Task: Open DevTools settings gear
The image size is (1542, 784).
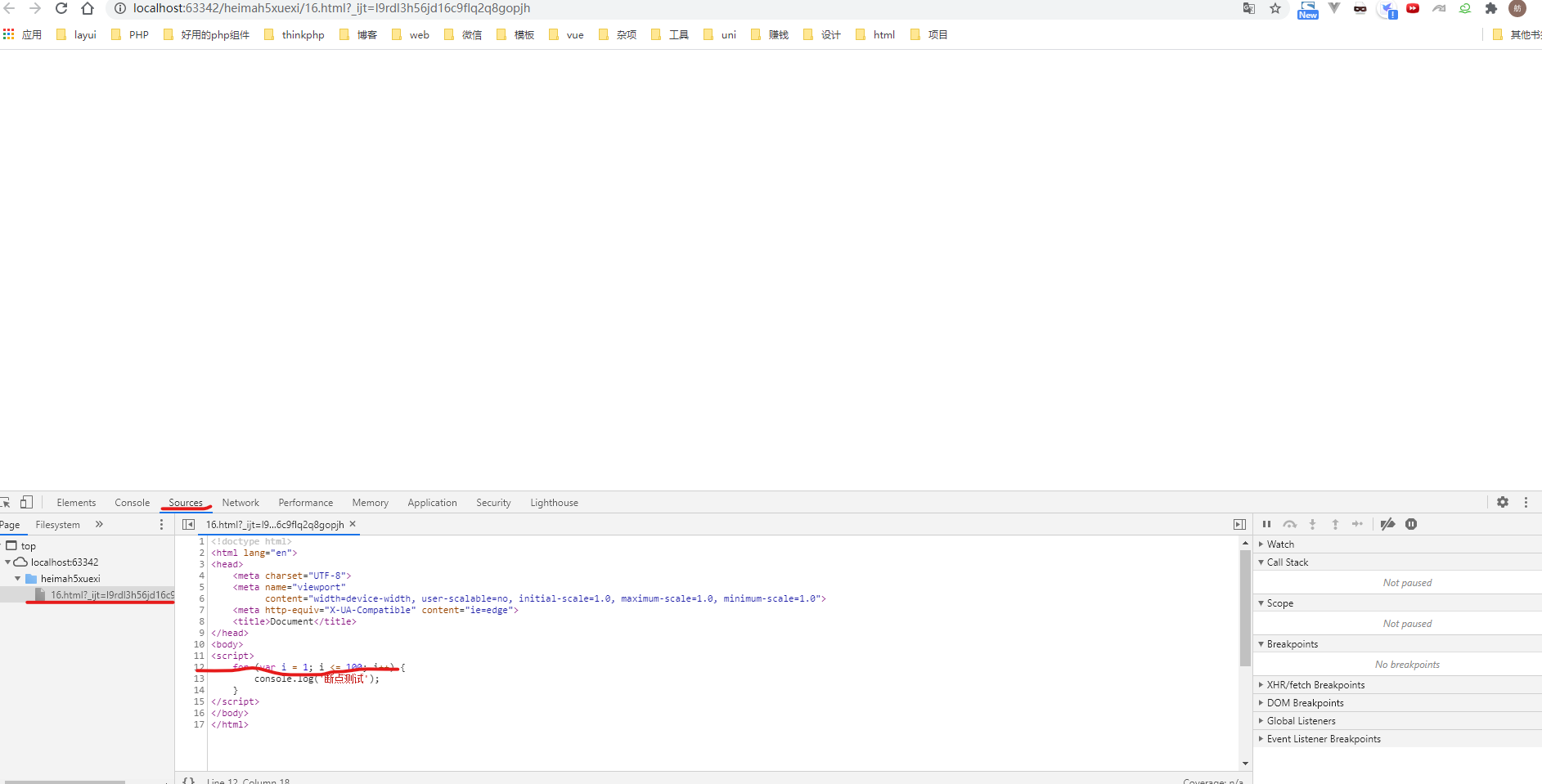Action: (1503, 502)
